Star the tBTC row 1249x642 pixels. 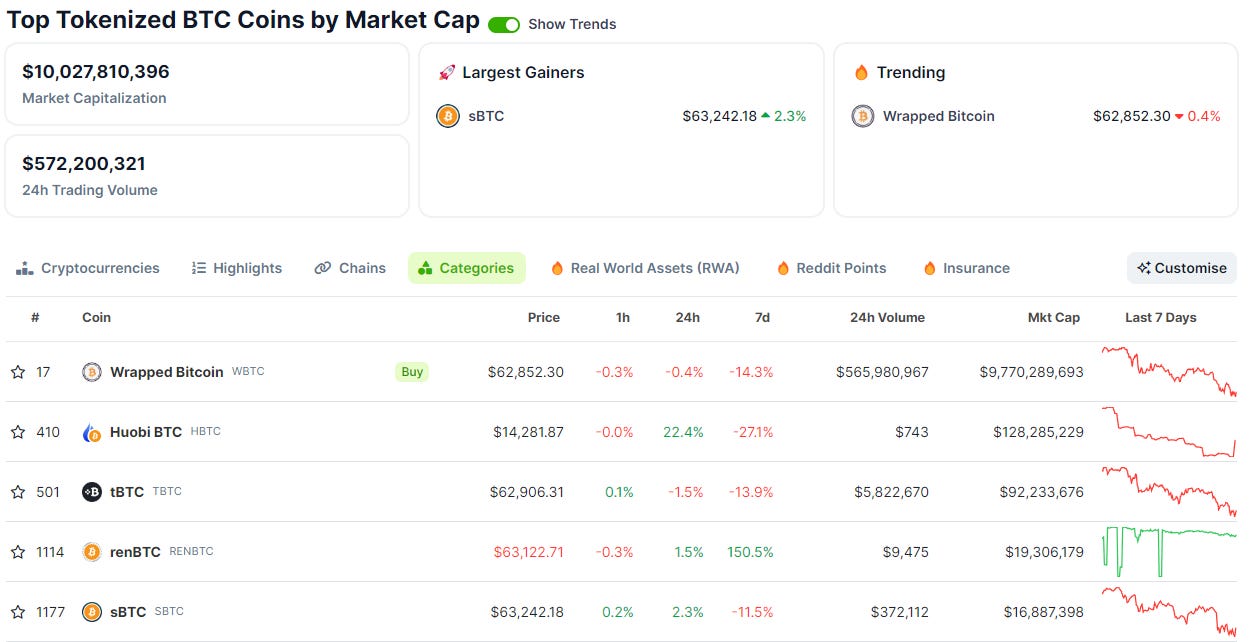pos(17,492)
